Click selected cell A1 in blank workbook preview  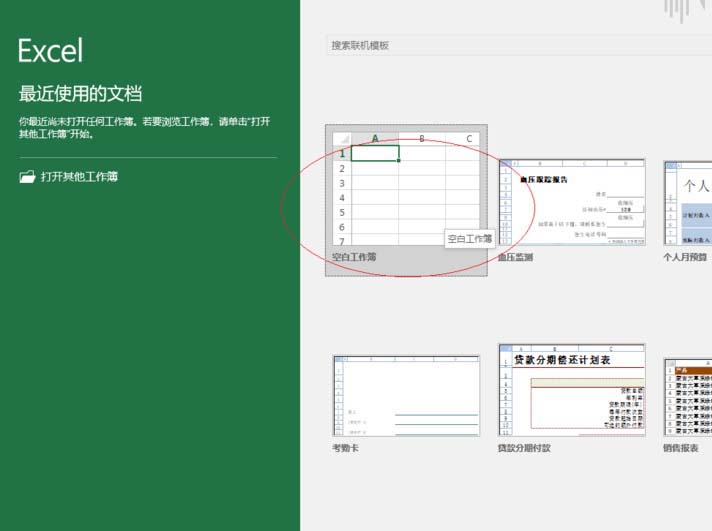375,153
